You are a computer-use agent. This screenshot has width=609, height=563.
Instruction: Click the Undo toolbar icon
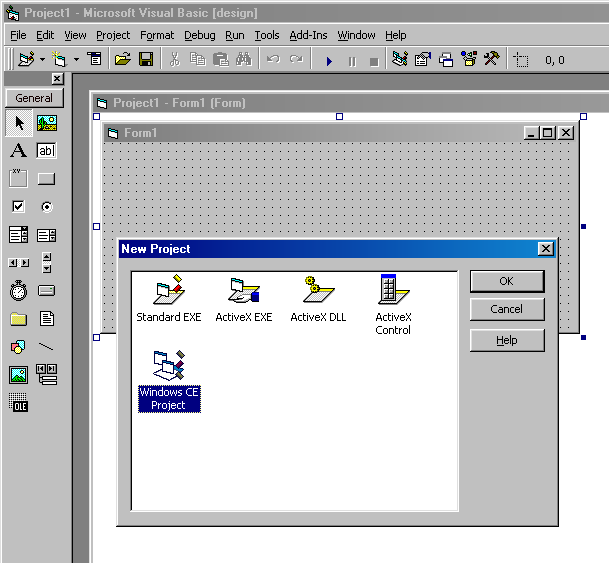(273, 59)
